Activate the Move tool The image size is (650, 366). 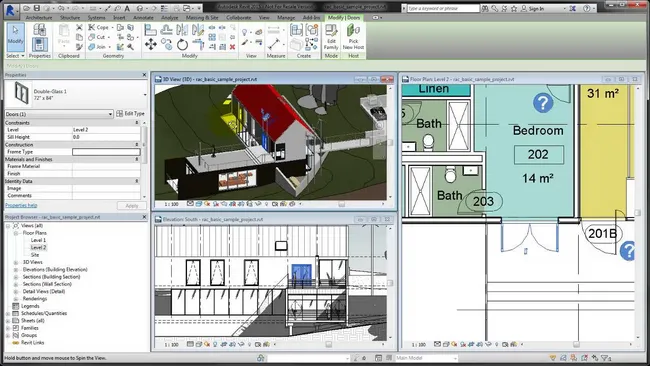point(150,44)
